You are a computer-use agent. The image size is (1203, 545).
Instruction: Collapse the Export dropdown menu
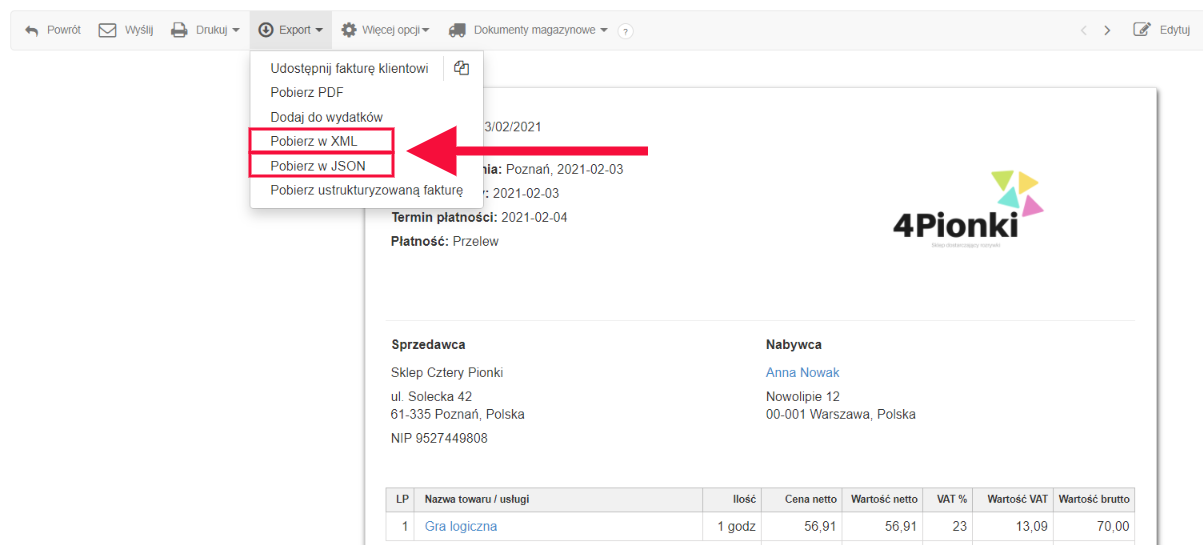(318, 31)
